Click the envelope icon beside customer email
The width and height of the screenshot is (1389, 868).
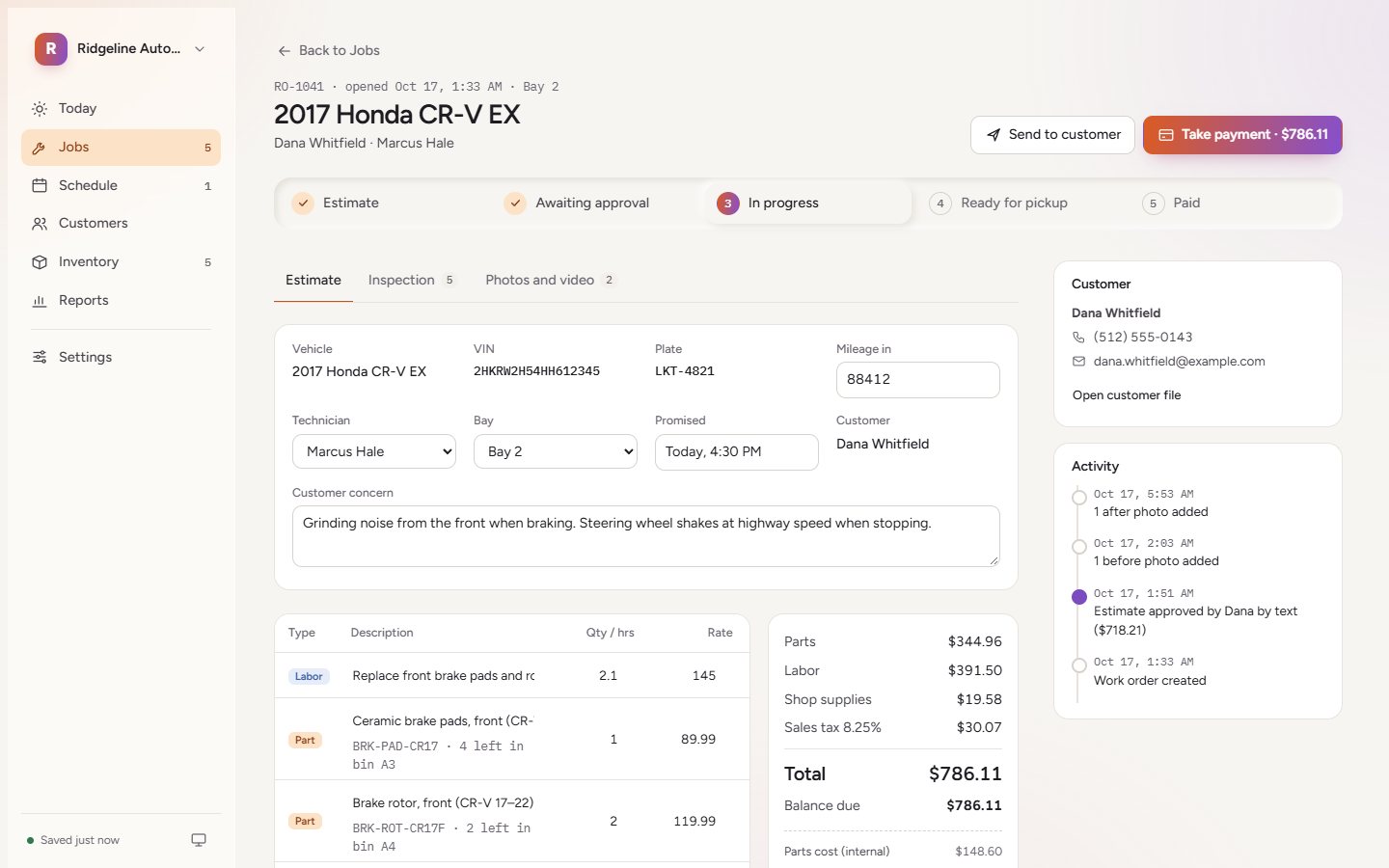(1078, 362)
